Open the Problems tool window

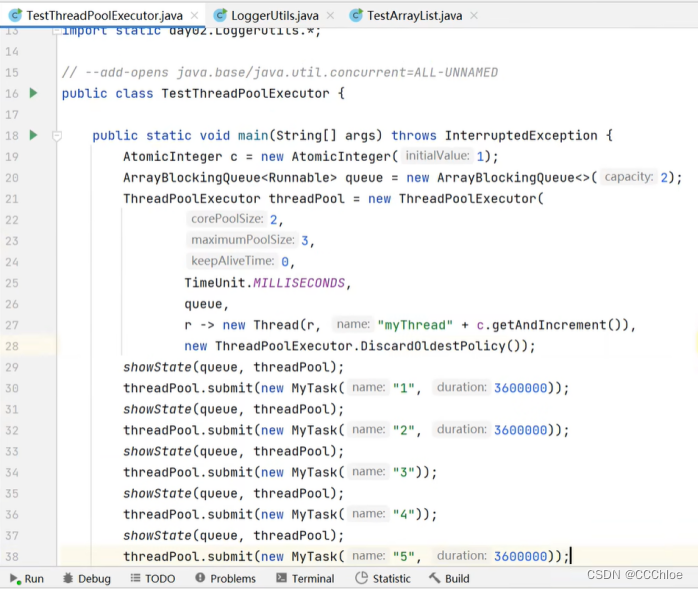point(225,578)
